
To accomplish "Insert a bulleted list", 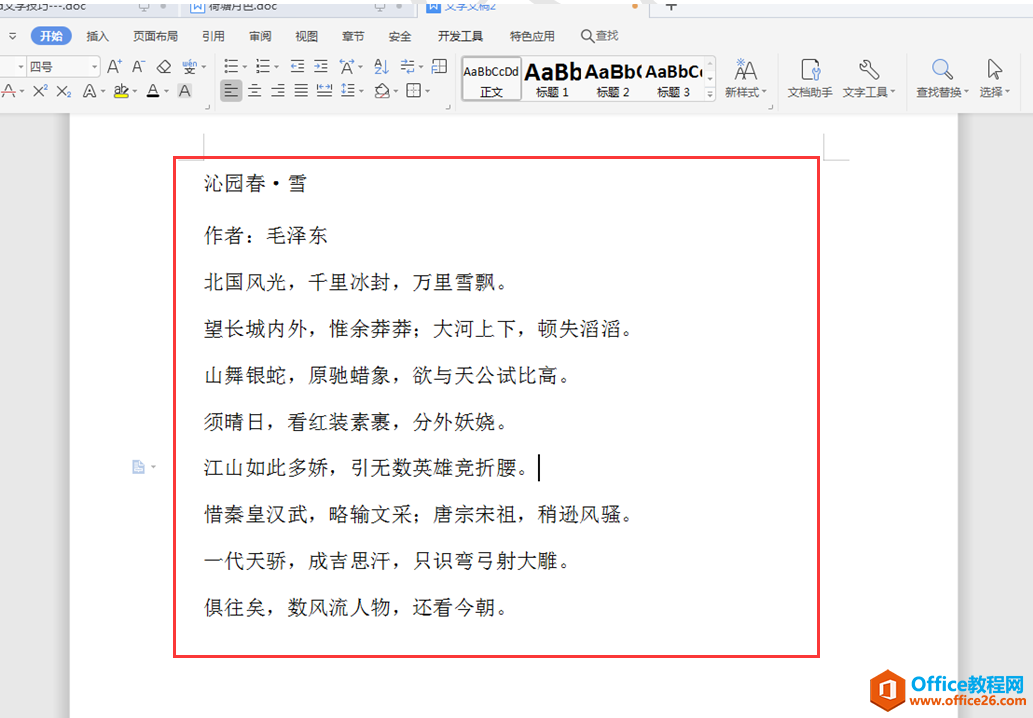I will coord(231,67).
